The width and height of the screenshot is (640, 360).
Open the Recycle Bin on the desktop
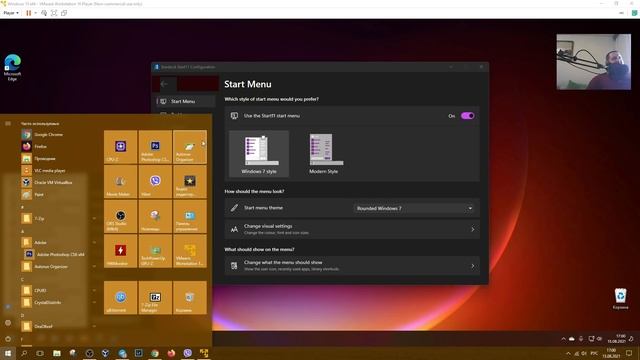click(620, 298)
